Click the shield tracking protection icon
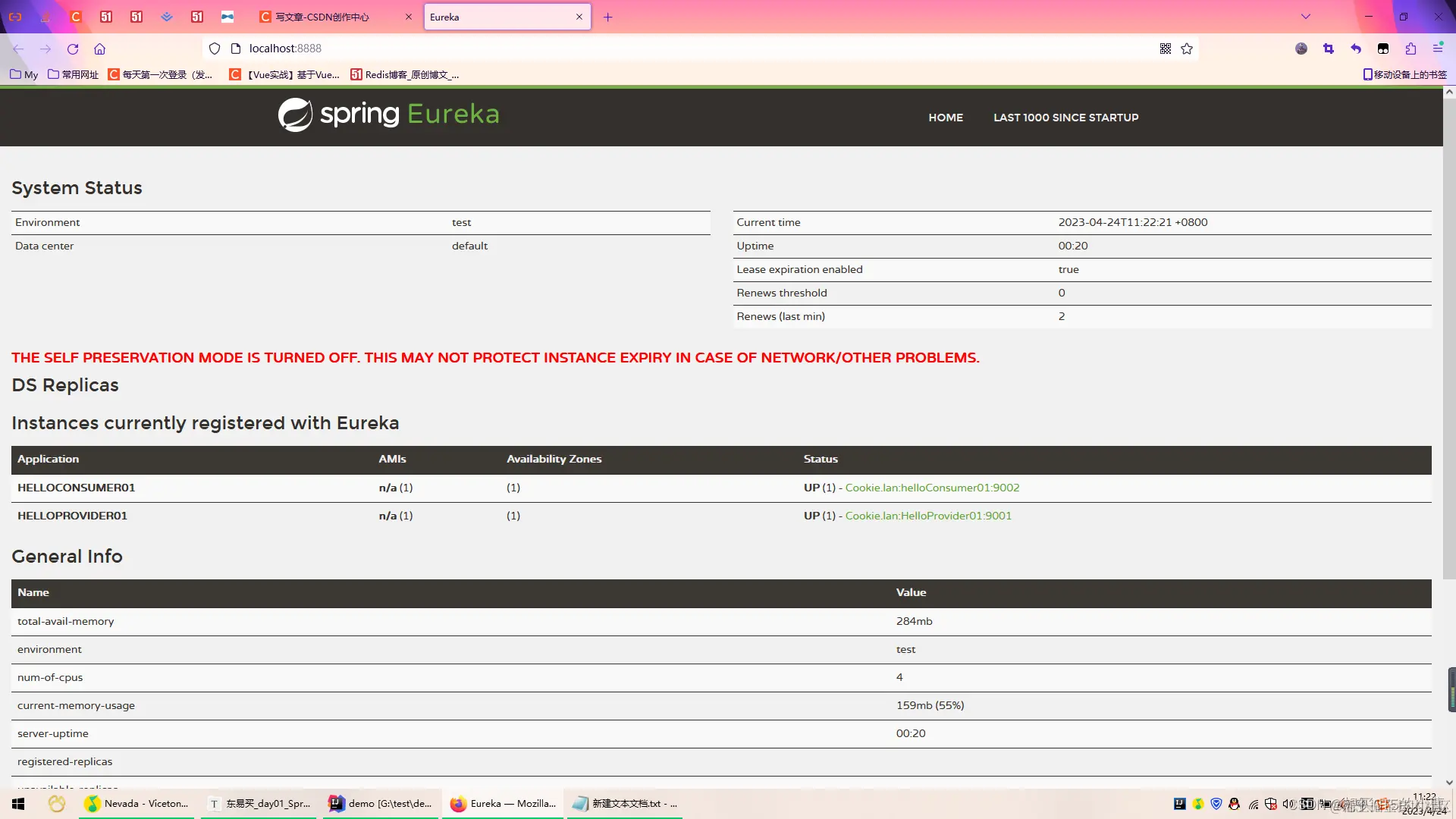This screenshot has width=1456, height=819. 215,49
